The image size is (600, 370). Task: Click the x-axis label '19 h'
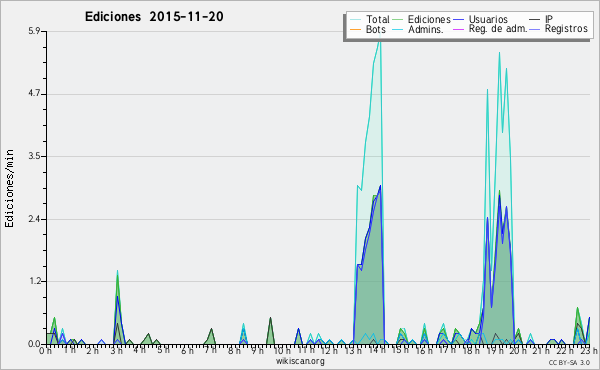495,350
